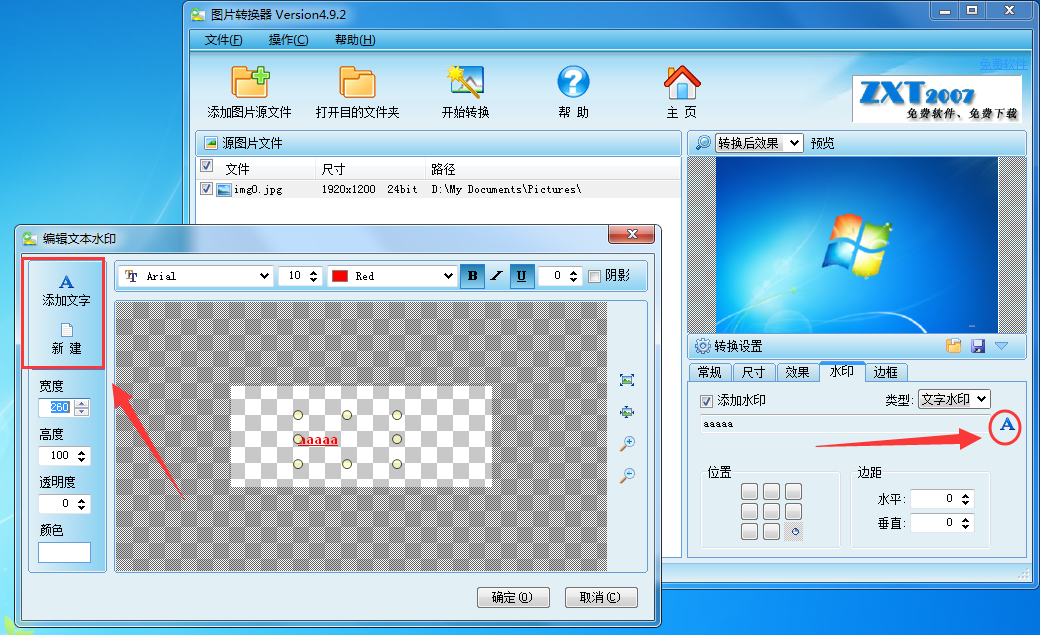The width and height of the screenshot is (1040, 635).
Task: Close the edit text watermark dialog
Action: [x=631, y=234]
